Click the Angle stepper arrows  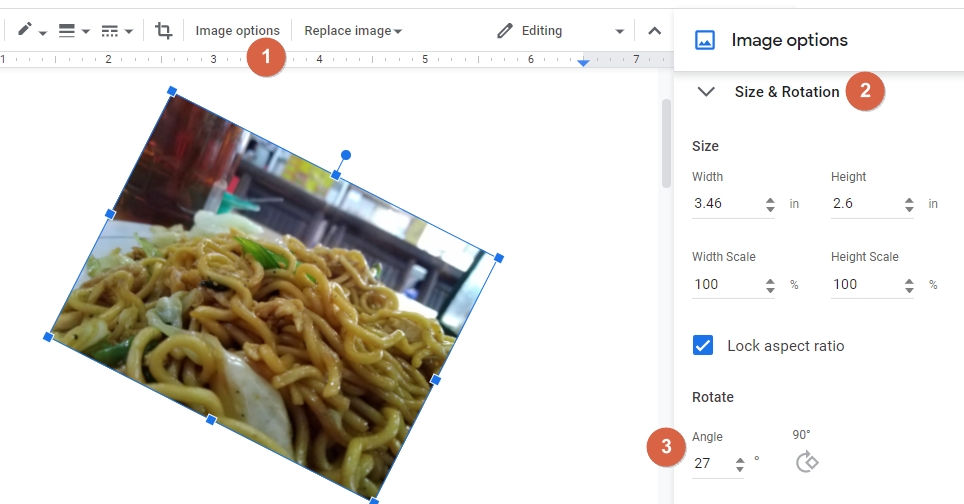pos(740,464)
